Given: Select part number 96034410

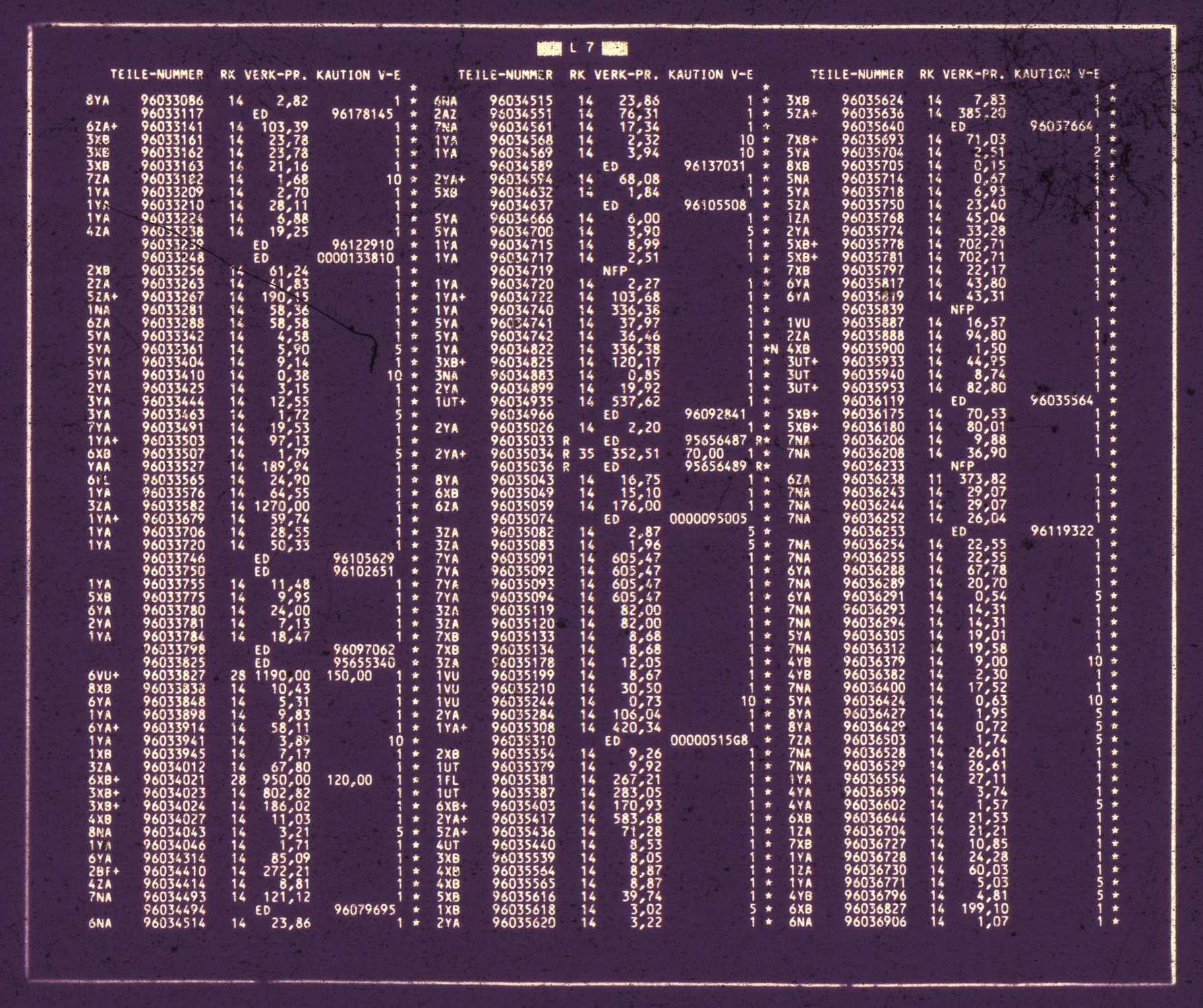Looking at the screenshot, I should (175, 871).
